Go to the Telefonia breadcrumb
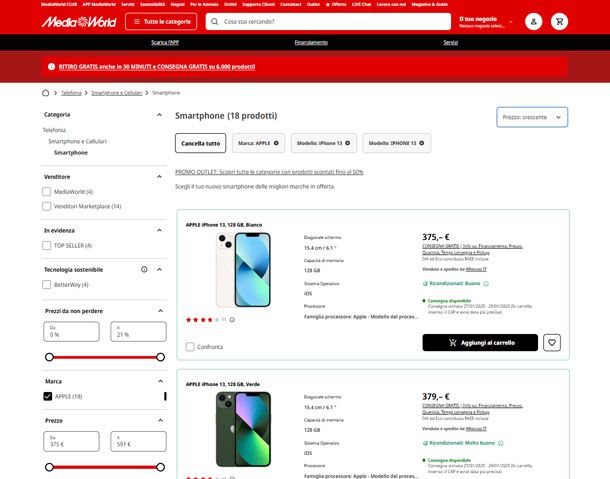The height and width of the screenshot is (479, 610). point(71,93)
